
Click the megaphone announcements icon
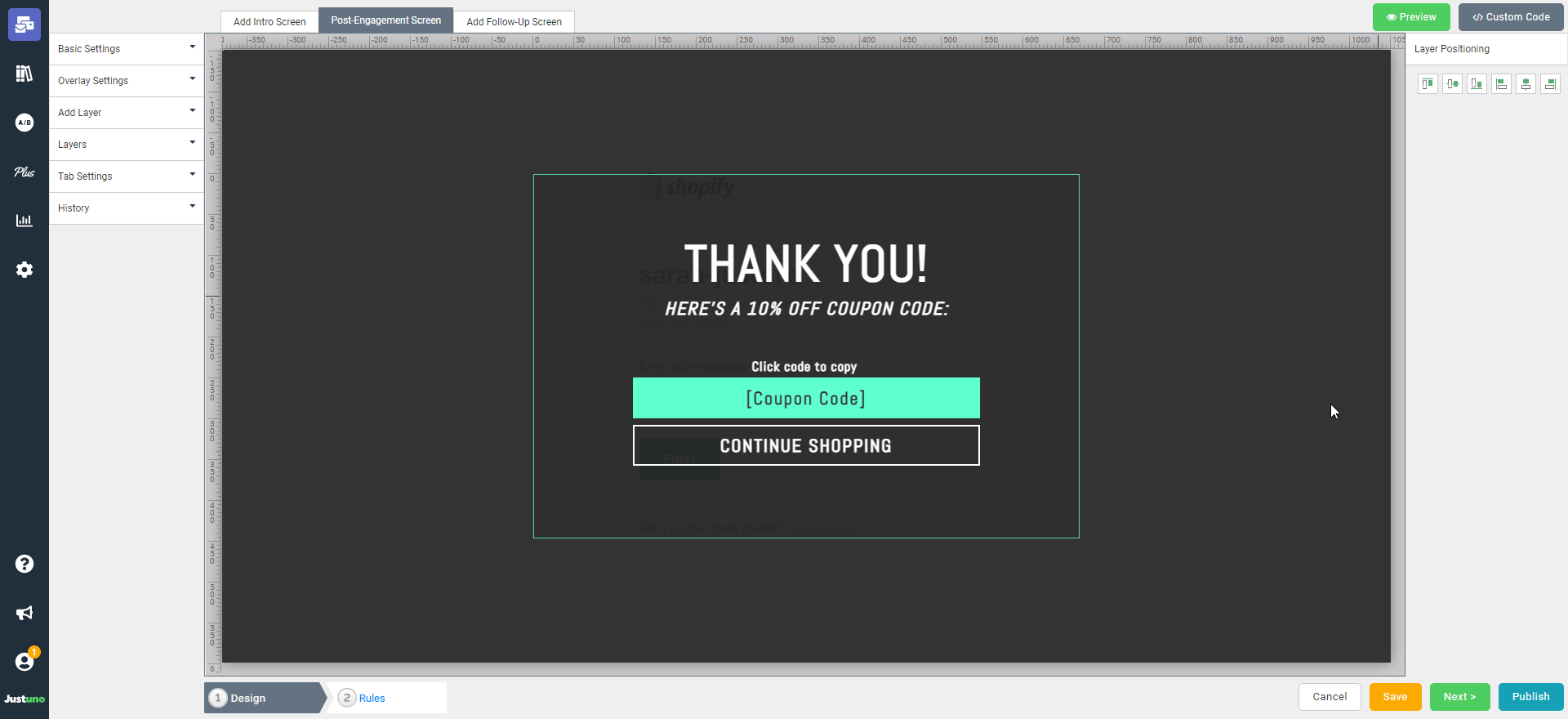[x=24, y=613]
